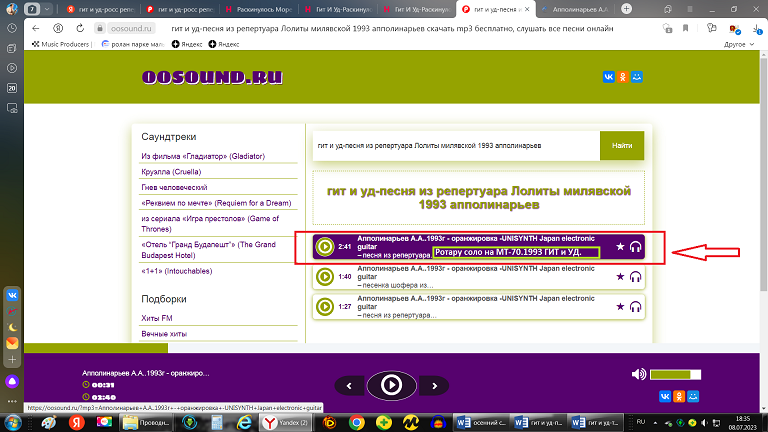The height and width of the screenshot is (432, 768).
Task: Click the oosound.ru address field
Action: (x=131, y=28)
